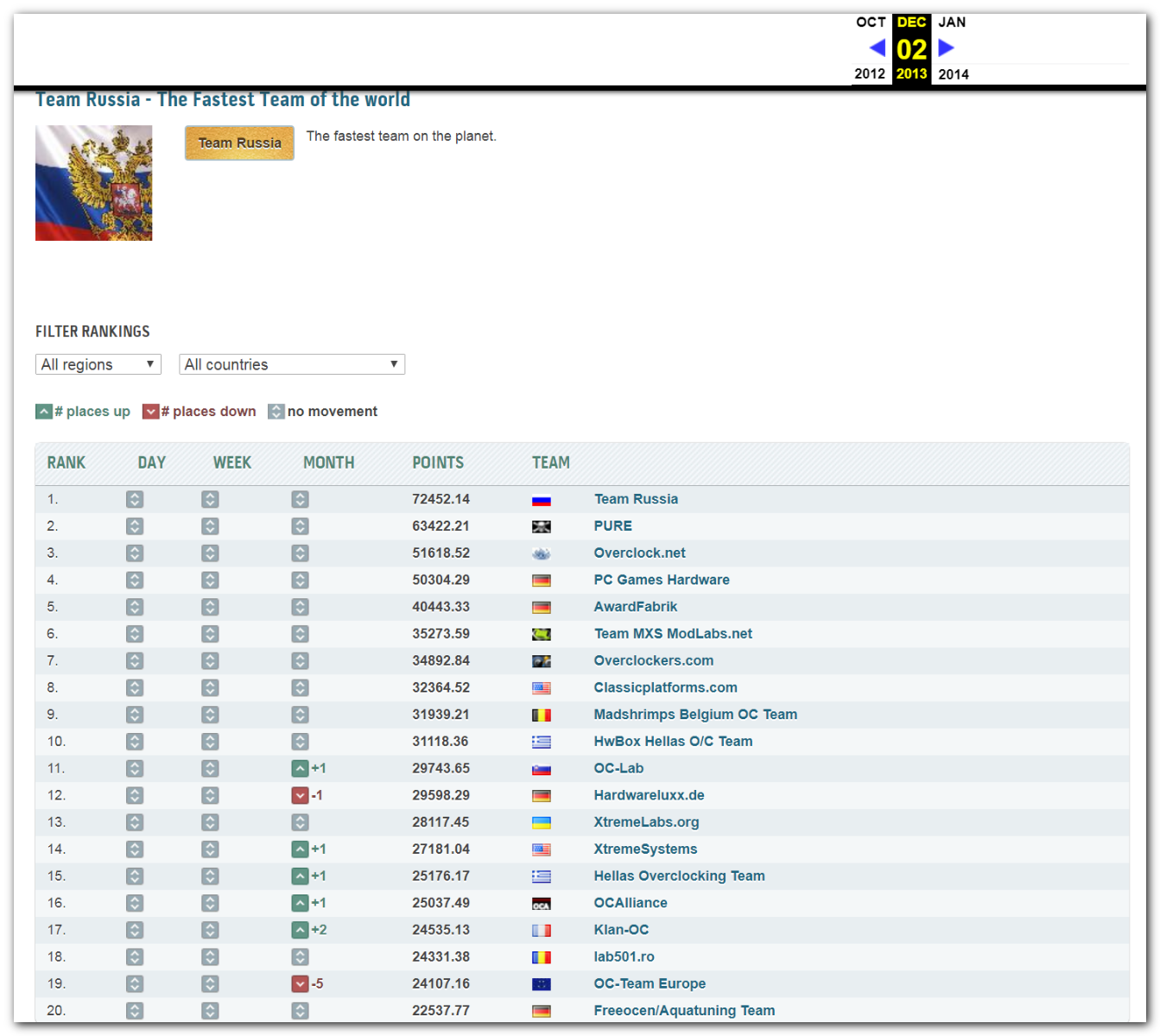This screenshot has height=1036, width=1160.
Task: Open PC Games Hardware team link
Action: tap(662, 579)
